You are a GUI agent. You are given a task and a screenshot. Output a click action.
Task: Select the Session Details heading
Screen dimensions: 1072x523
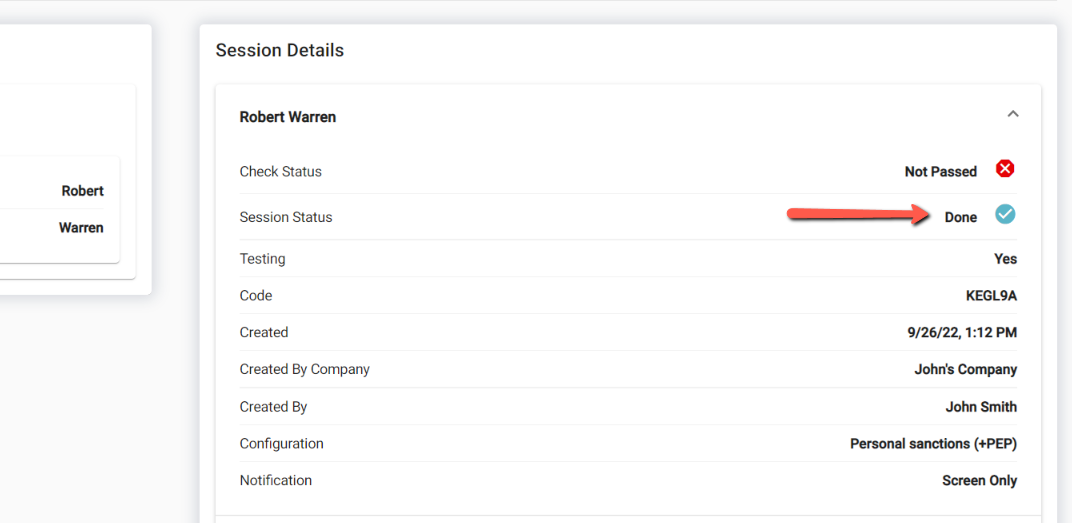coord(280,51)
